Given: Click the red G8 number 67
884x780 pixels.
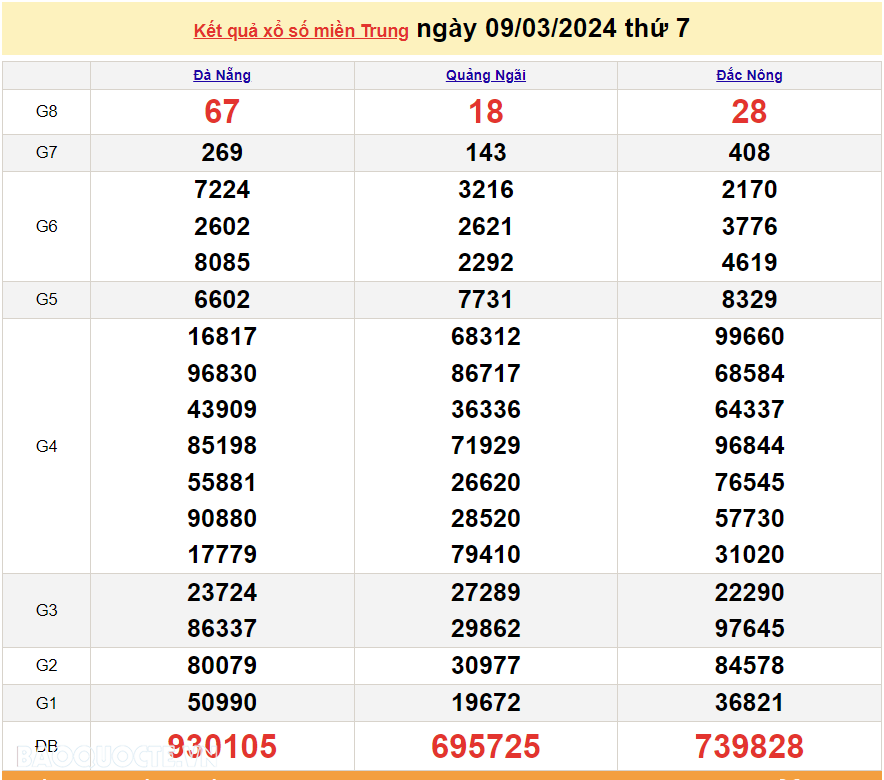Looking at the screenshot, I should click(x=222, y=112).
